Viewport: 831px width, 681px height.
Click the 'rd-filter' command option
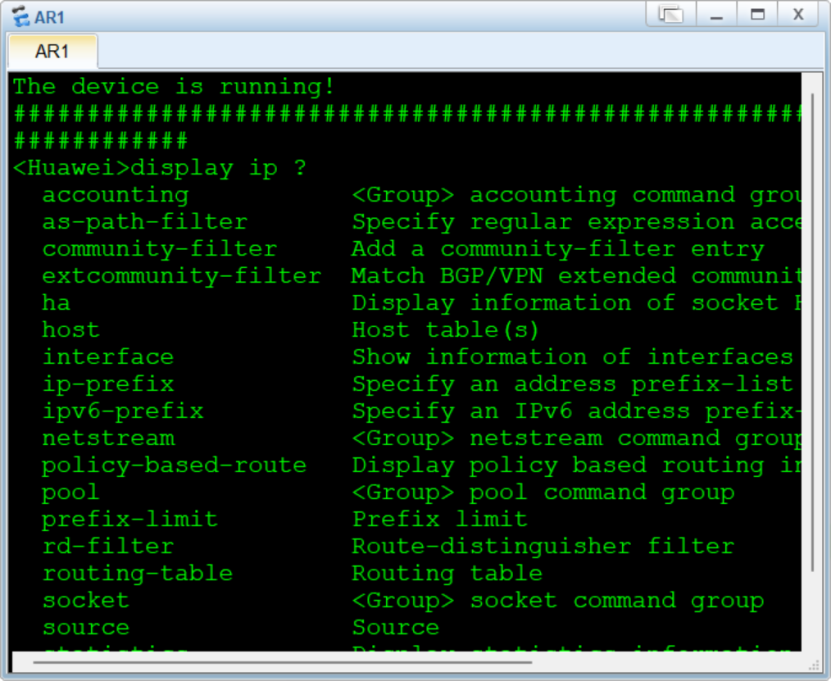click(108, 546)
